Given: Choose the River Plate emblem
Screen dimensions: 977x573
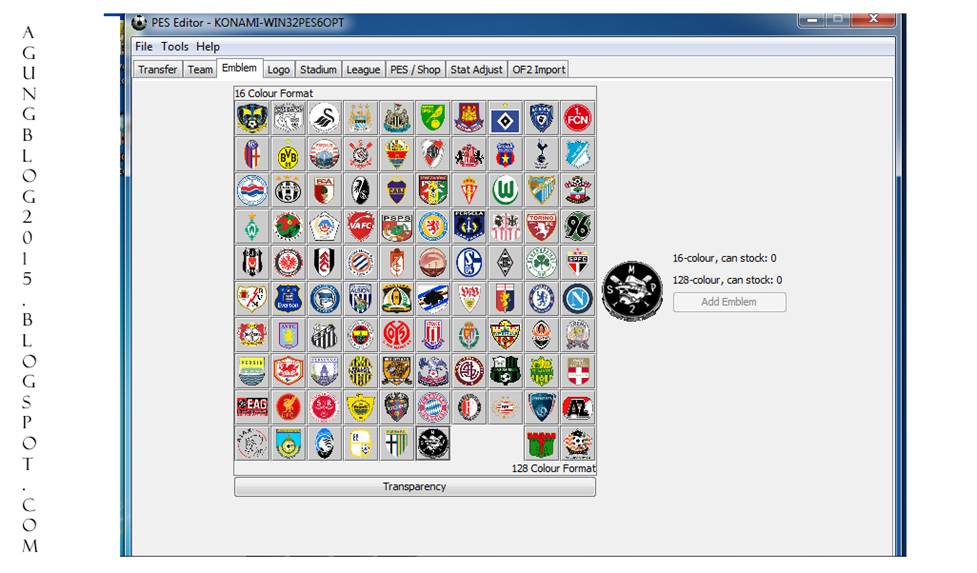Looking at the screenshot, I should (433, 154).
